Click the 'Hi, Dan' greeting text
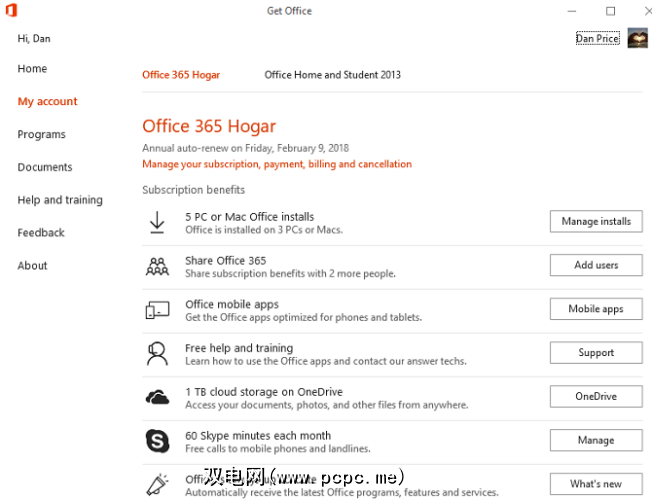The height and width of the screenshot is (500, 652). pyautogui.click(x=34, y=39)
